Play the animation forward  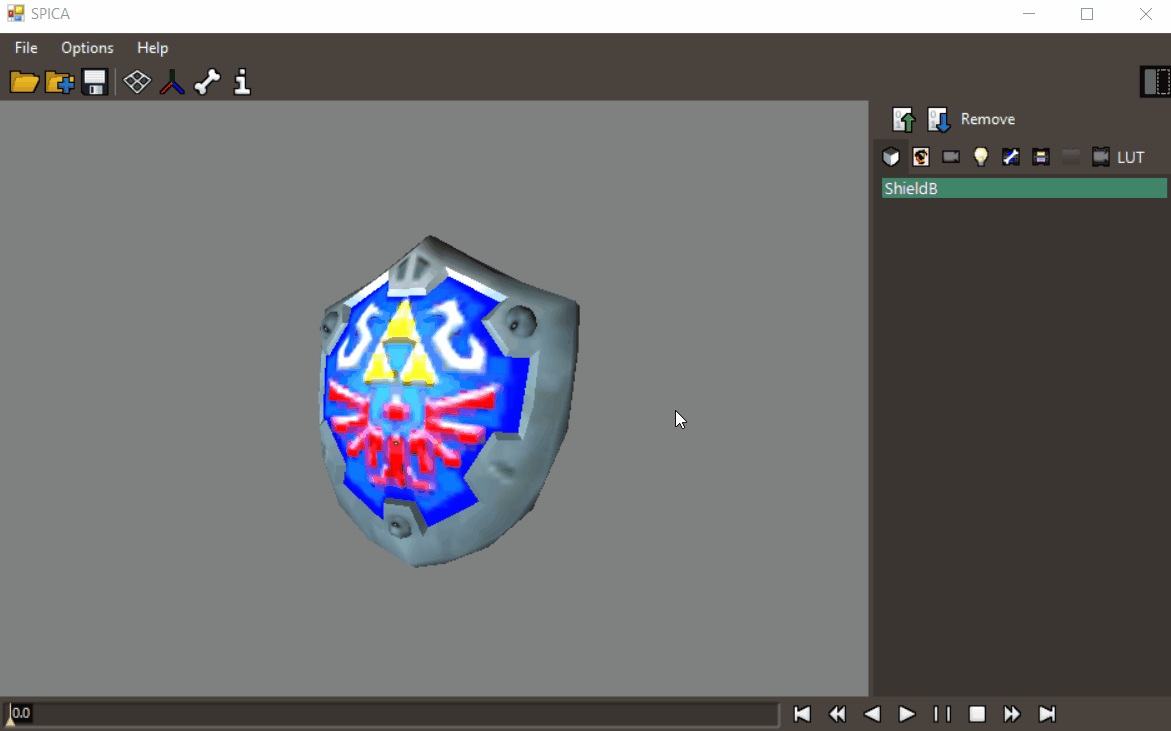907,714
